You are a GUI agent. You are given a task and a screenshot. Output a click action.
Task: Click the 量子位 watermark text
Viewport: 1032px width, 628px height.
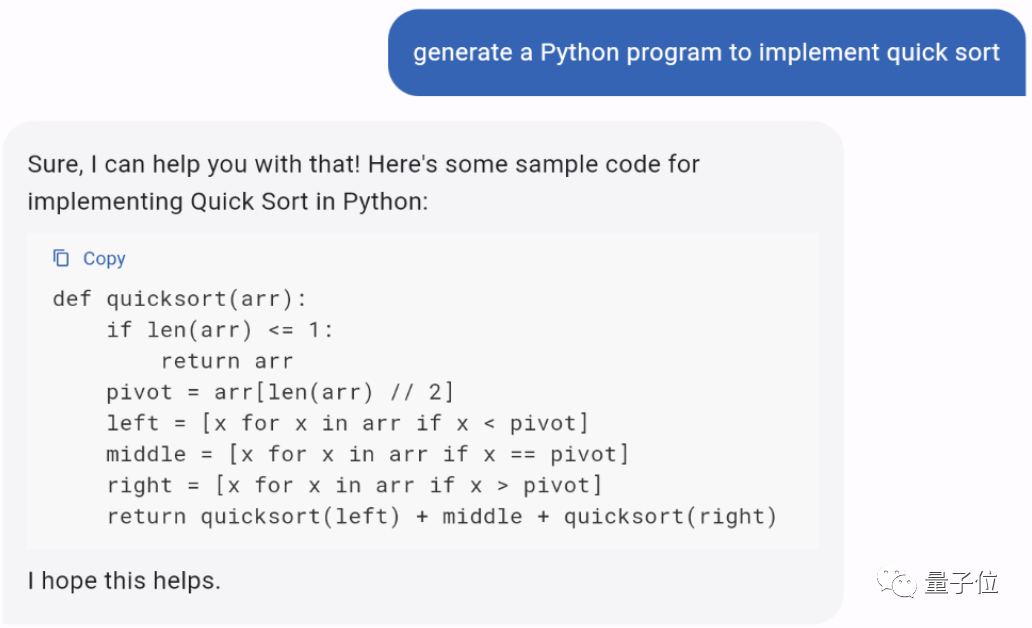click(961, 583)
